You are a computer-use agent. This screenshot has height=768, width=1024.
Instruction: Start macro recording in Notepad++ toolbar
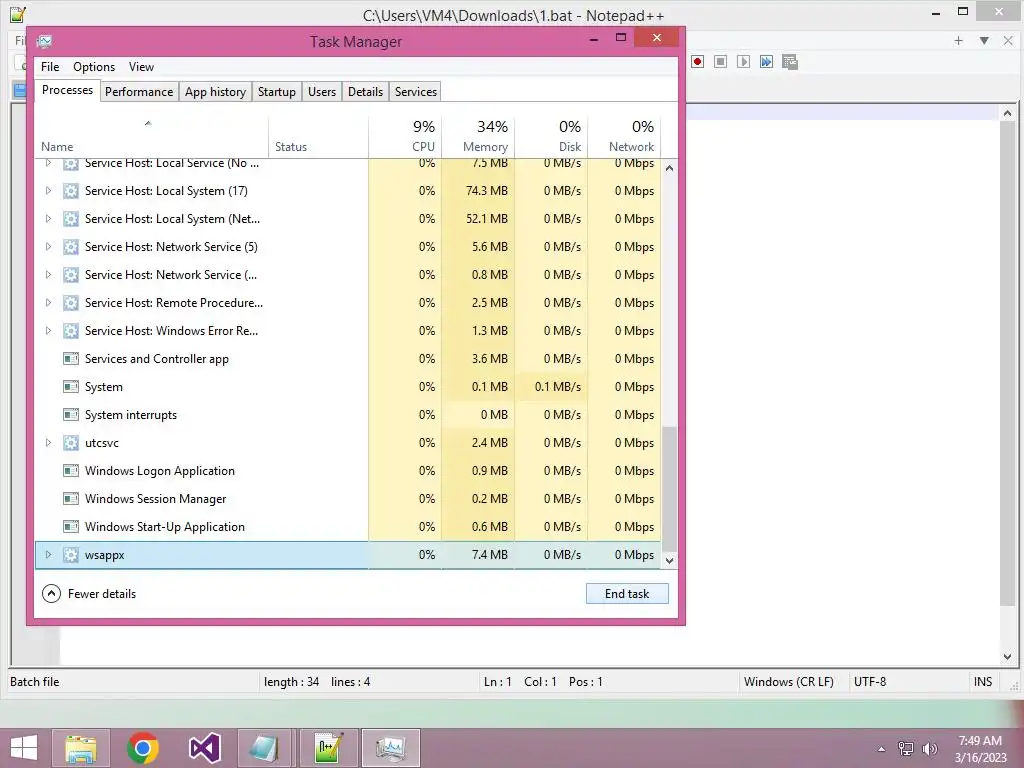click(697, 61)
